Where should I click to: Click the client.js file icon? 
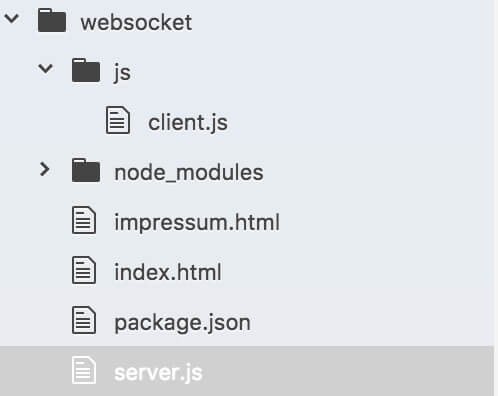point(118,120)
